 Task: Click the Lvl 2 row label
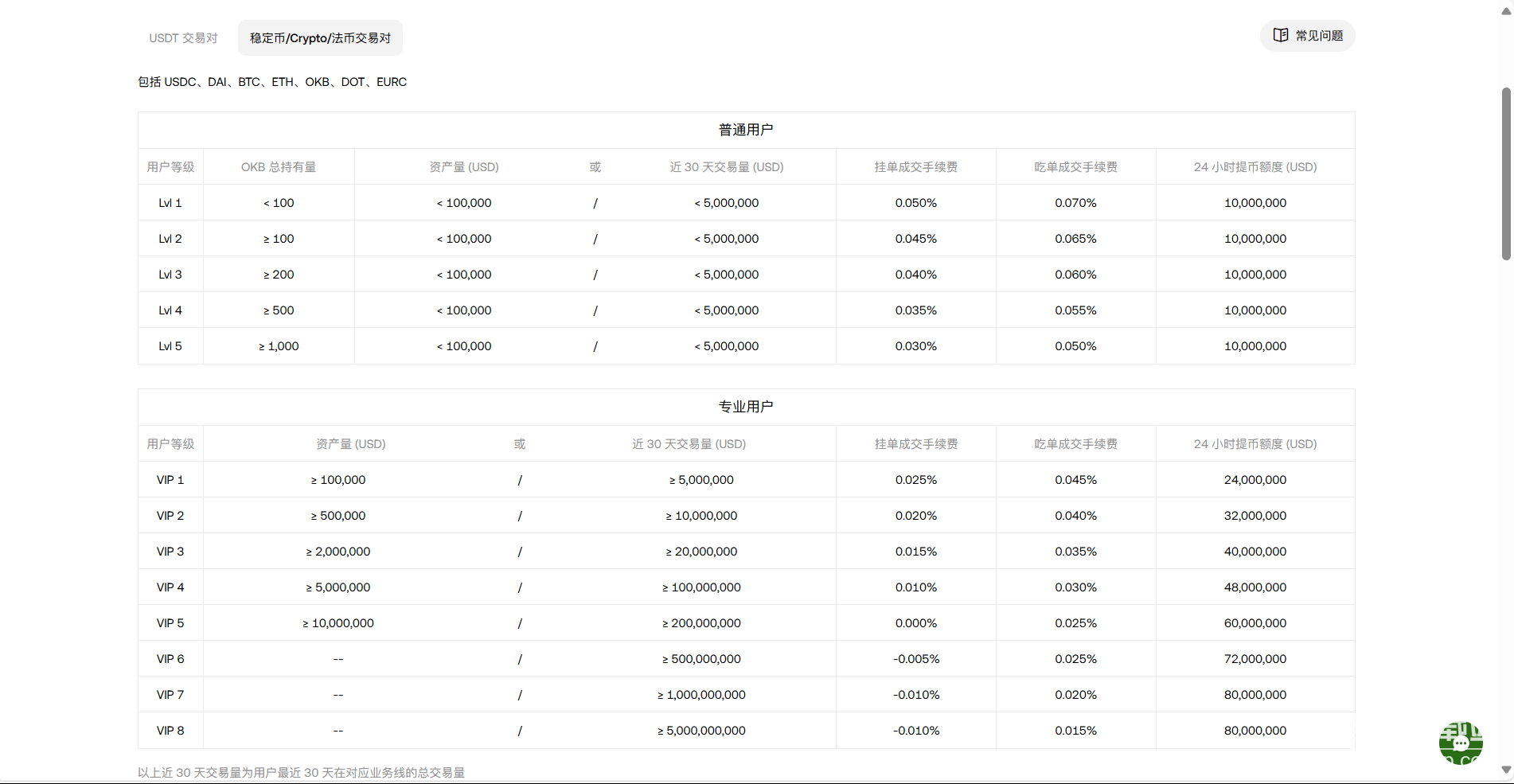pos(170,239)
